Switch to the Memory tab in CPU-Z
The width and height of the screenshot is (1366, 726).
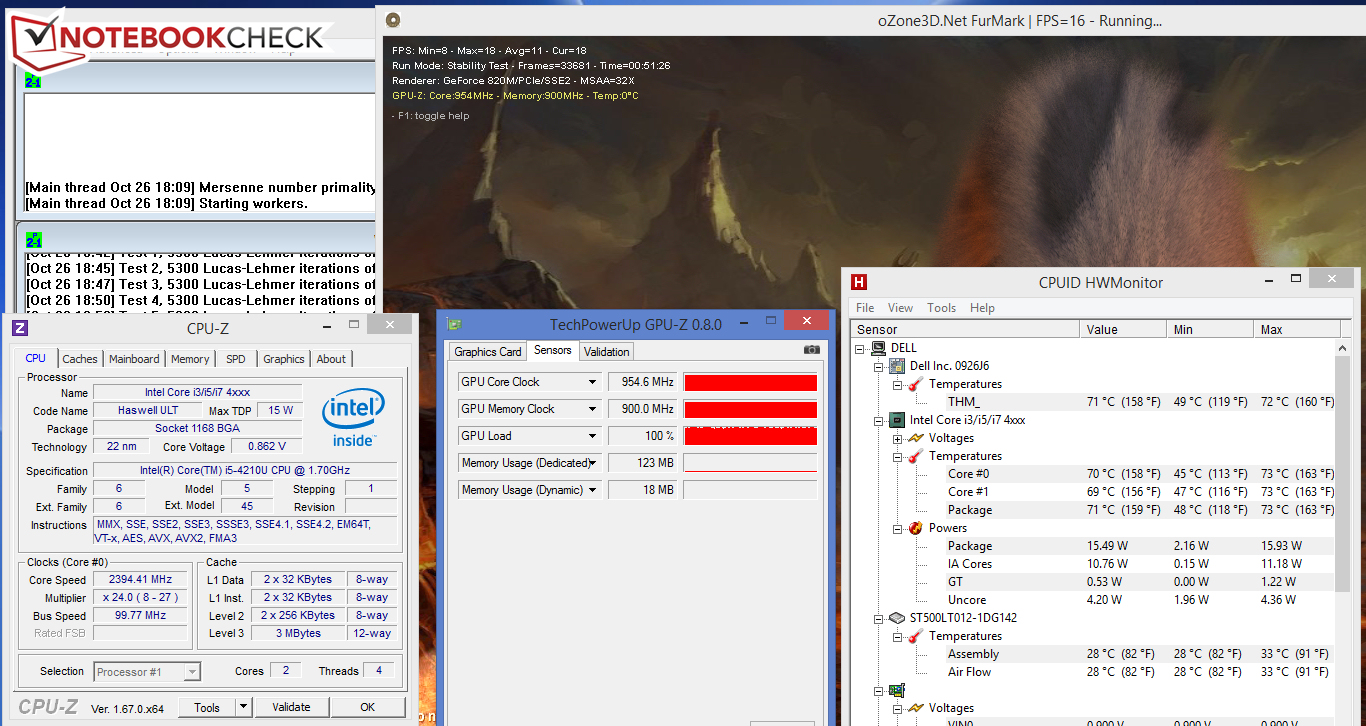(190, 359)
